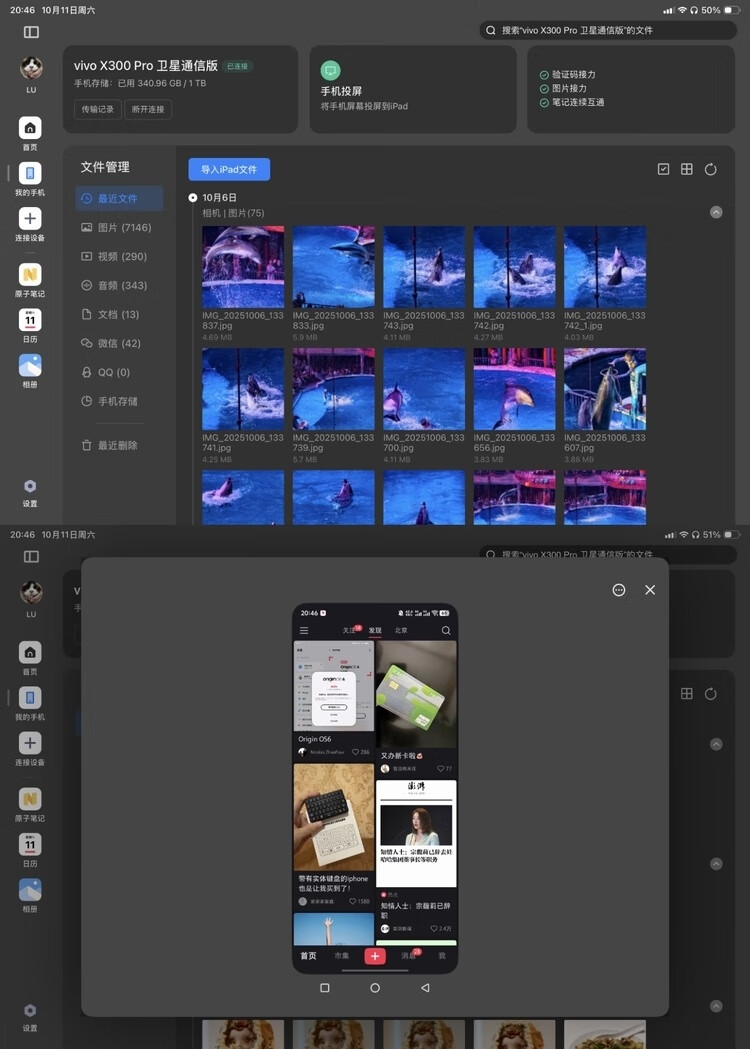Tap the mirrored phone's back triangle button

pos(425,987)
